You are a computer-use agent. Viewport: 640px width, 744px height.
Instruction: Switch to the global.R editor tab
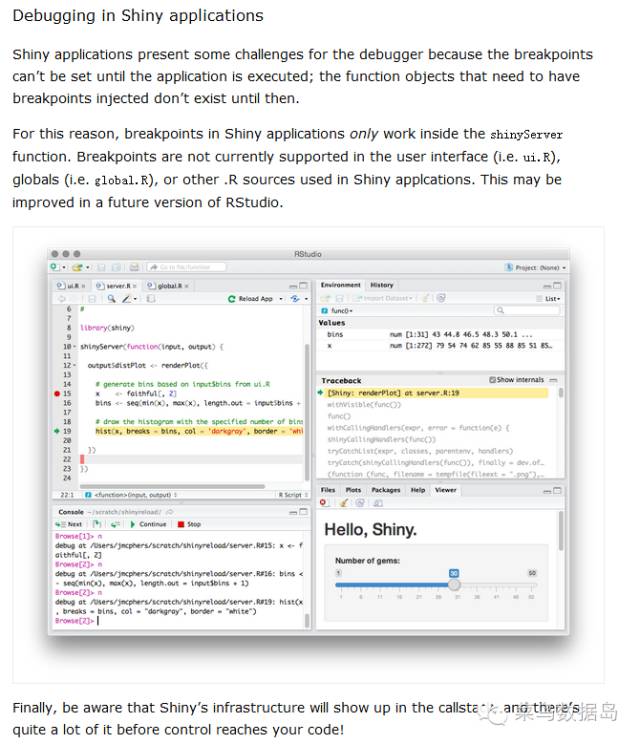(x=166, y=286)
